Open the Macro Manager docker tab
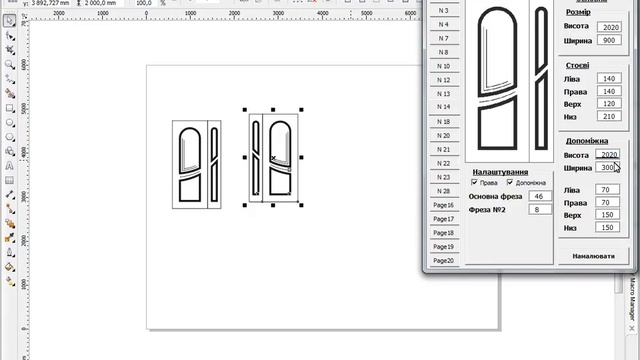 point(632,299)
